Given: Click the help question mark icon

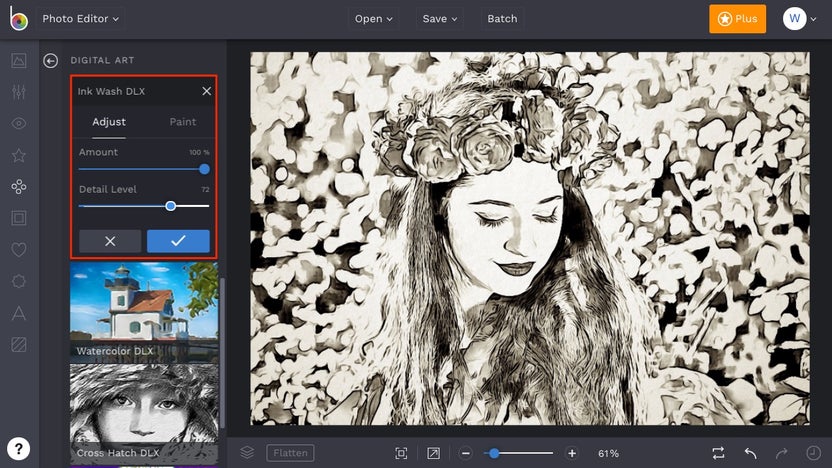Looking at the screenshot, I should pyautogui.click(x=19, y=448).
